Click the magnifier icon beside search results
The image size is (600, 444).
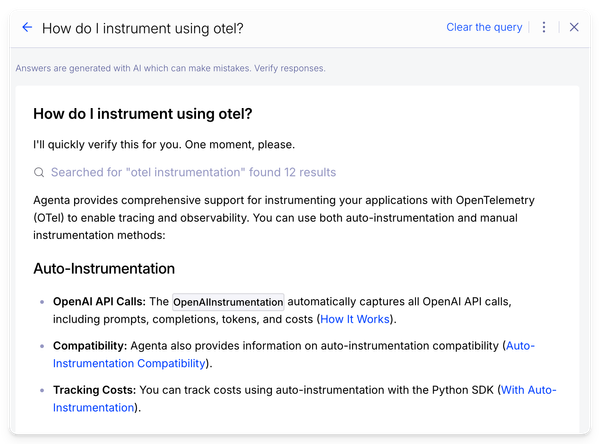tap(39, 172)
